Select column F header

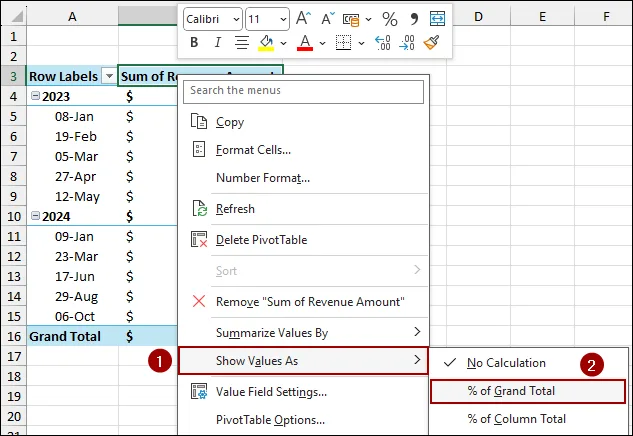(x=606, y=17)
